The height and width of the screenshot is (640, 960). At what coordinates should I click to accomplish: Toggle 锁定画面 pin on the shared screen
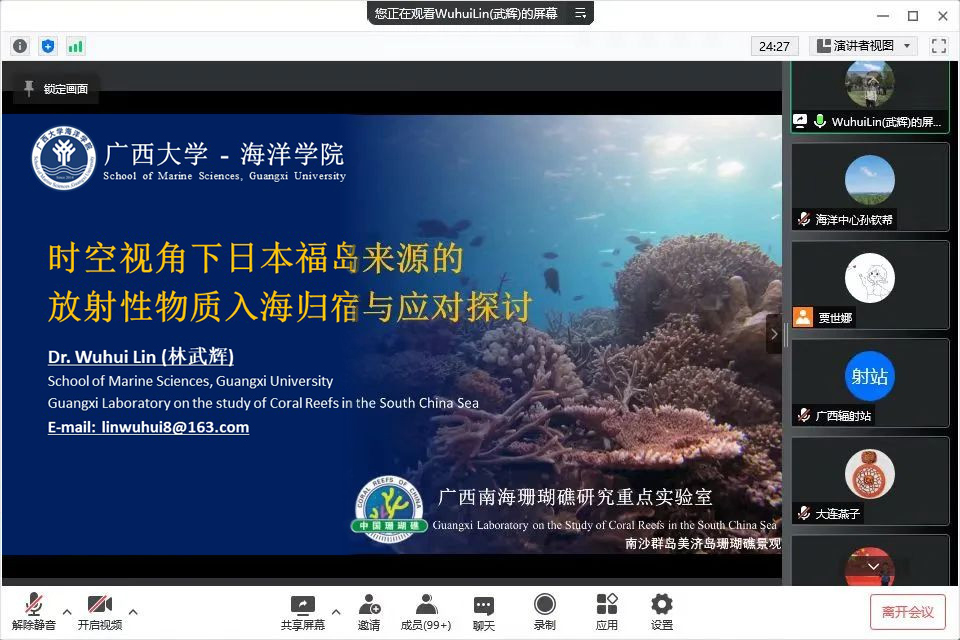click(x=56, y=89)
